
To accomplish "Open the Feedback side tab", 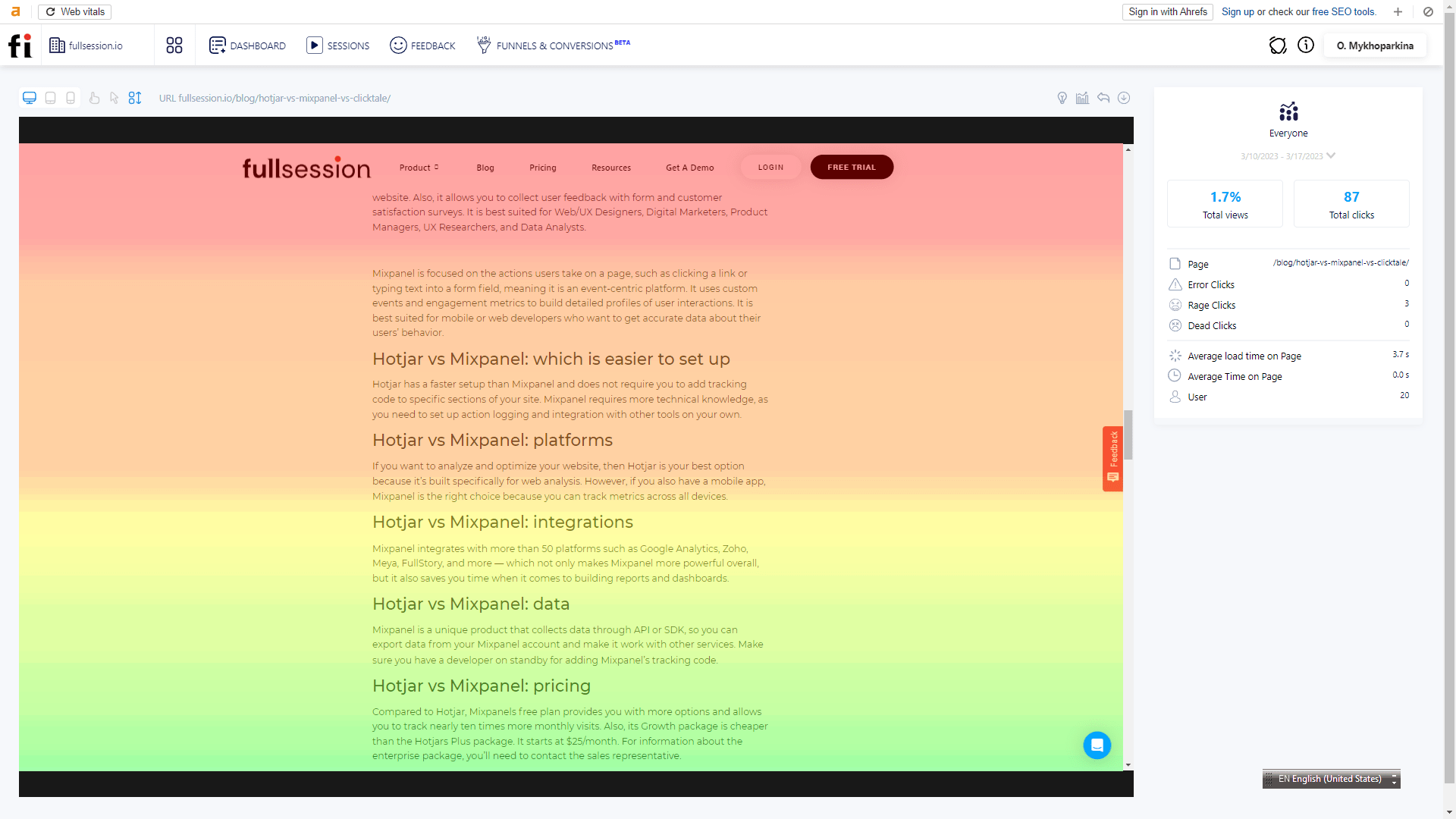I will click(x=1113, y=457).
